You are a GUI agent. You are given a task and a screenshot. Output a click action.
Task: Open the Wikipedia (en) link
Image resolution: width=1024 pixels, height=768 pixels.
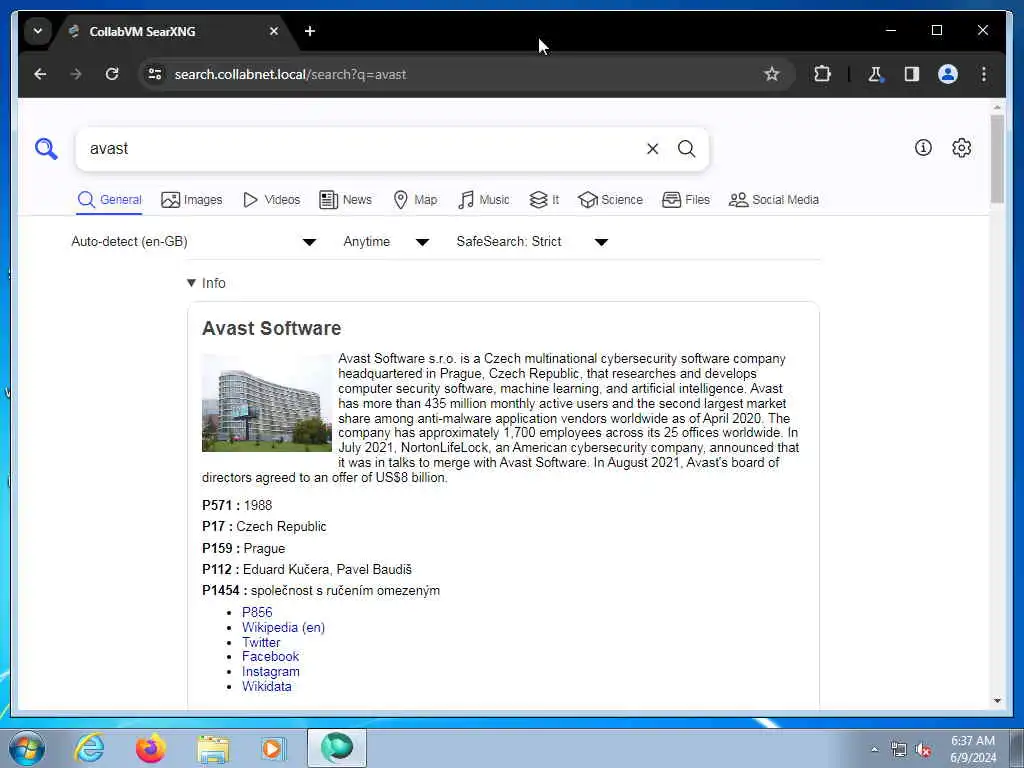point(283,628)
